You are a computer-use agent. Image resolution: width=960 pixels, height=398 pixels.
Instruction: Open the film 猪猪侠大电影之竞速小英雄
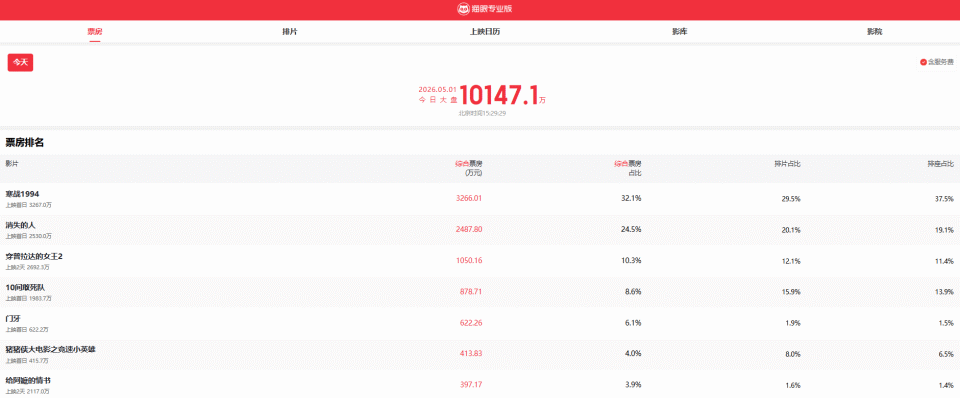click(x=50, y=350)
